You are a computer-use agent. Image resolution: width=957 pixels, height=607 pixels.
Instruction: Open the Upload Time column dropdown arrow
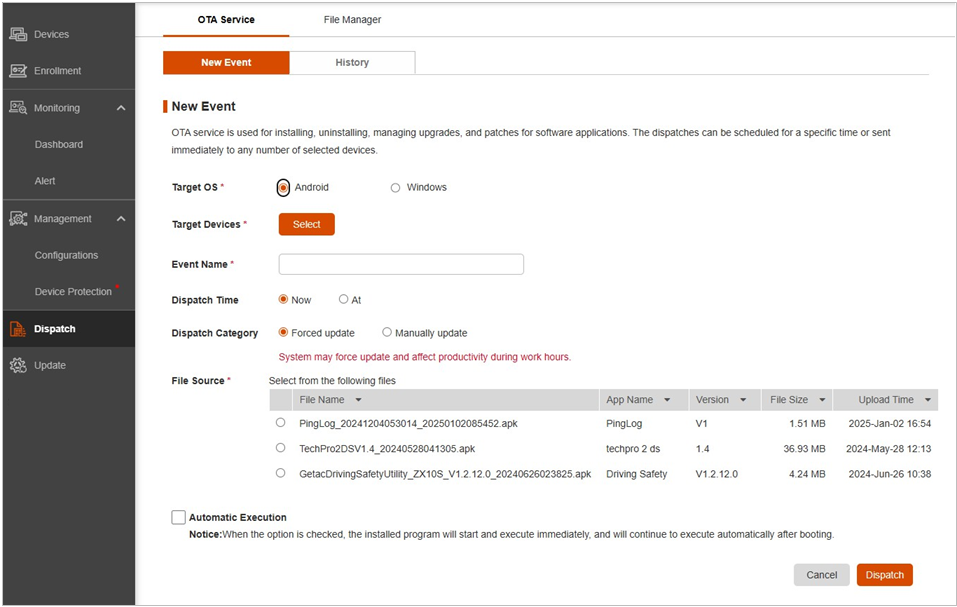(928, 400)
